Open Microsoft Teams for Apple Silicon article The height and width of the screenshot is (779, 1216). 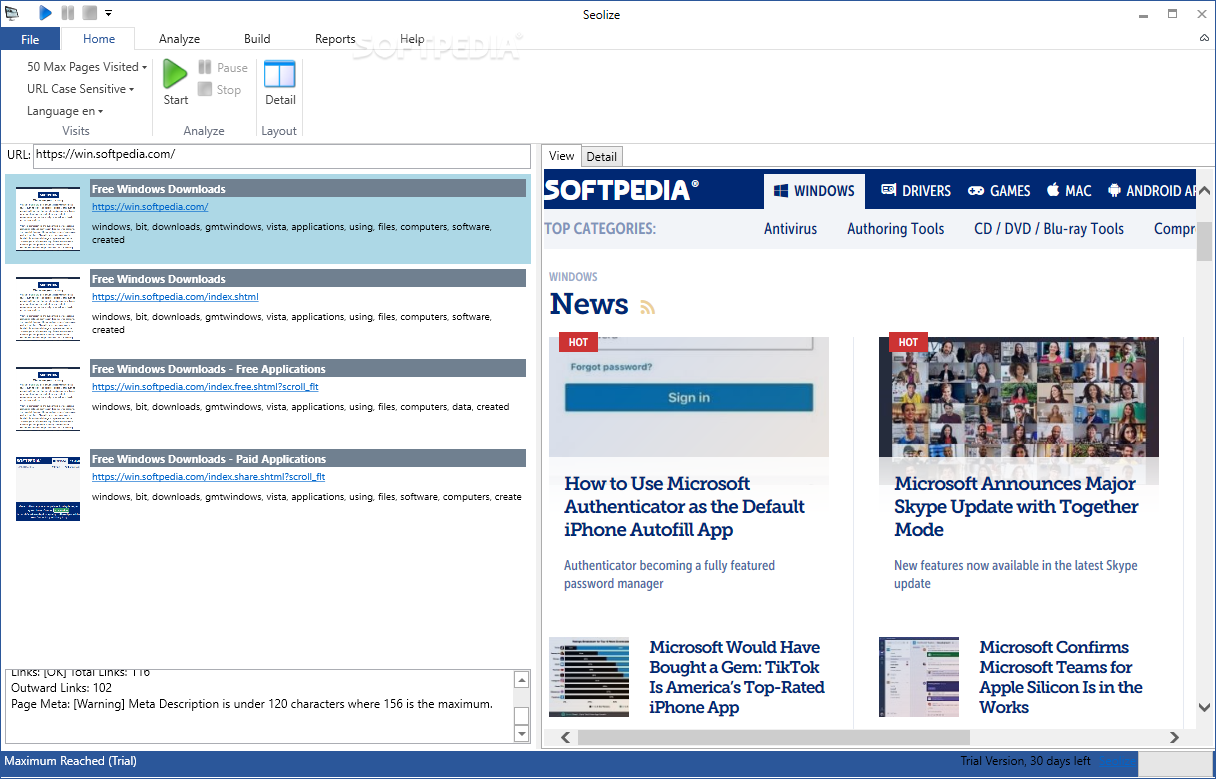click(x=1061, y=677)
